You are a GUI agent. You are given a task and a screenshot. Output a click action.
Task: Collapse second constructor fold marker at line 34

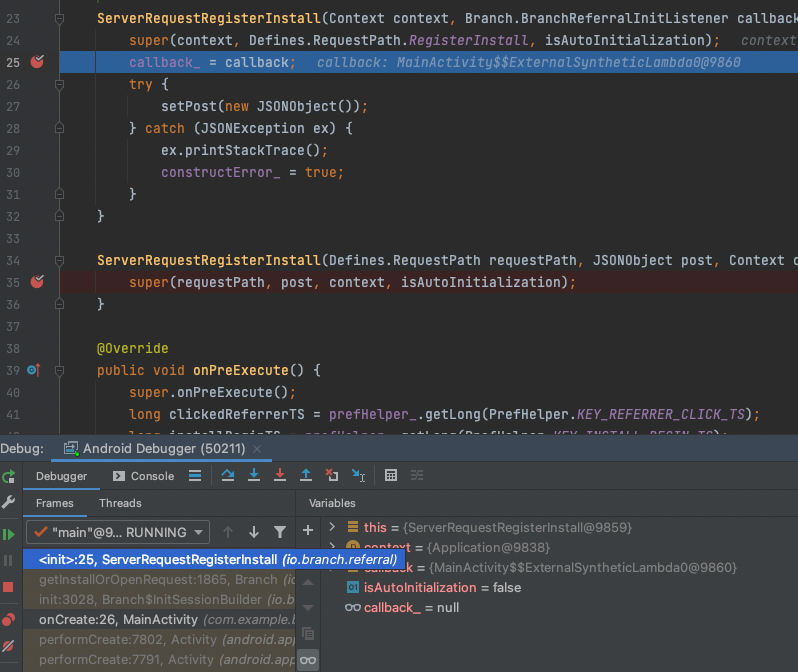(x=59, y=261)
